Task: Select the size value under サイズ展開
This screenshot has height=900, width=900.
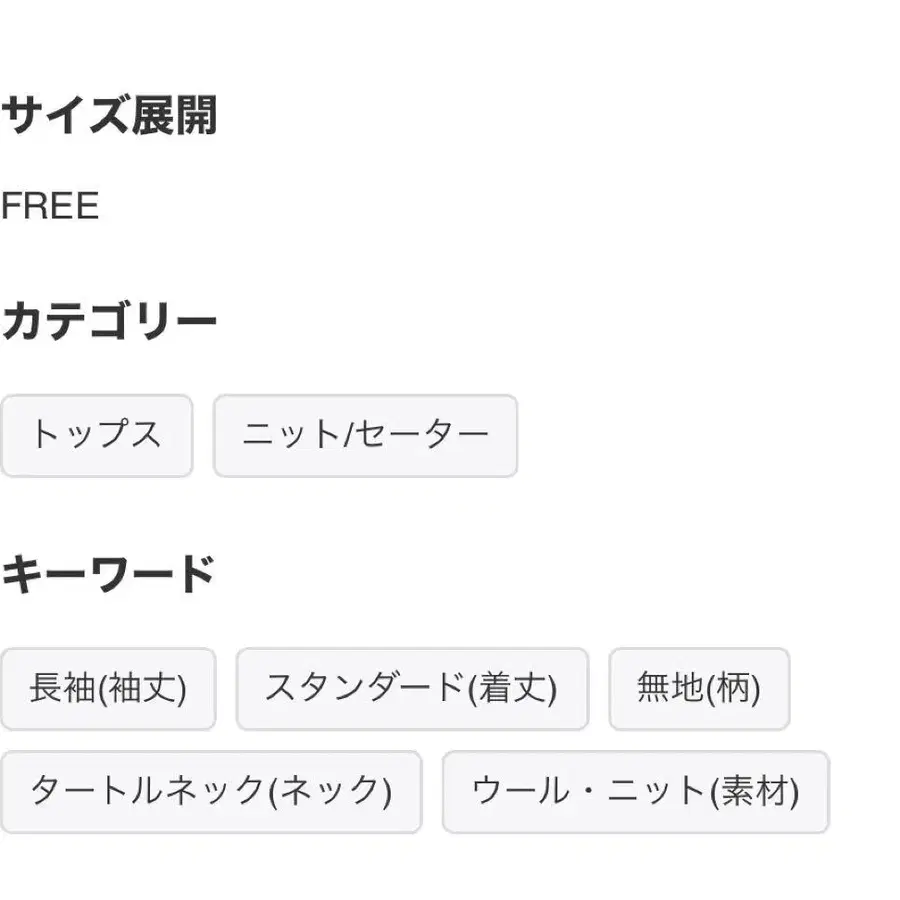Action: [x=50, y=207]
